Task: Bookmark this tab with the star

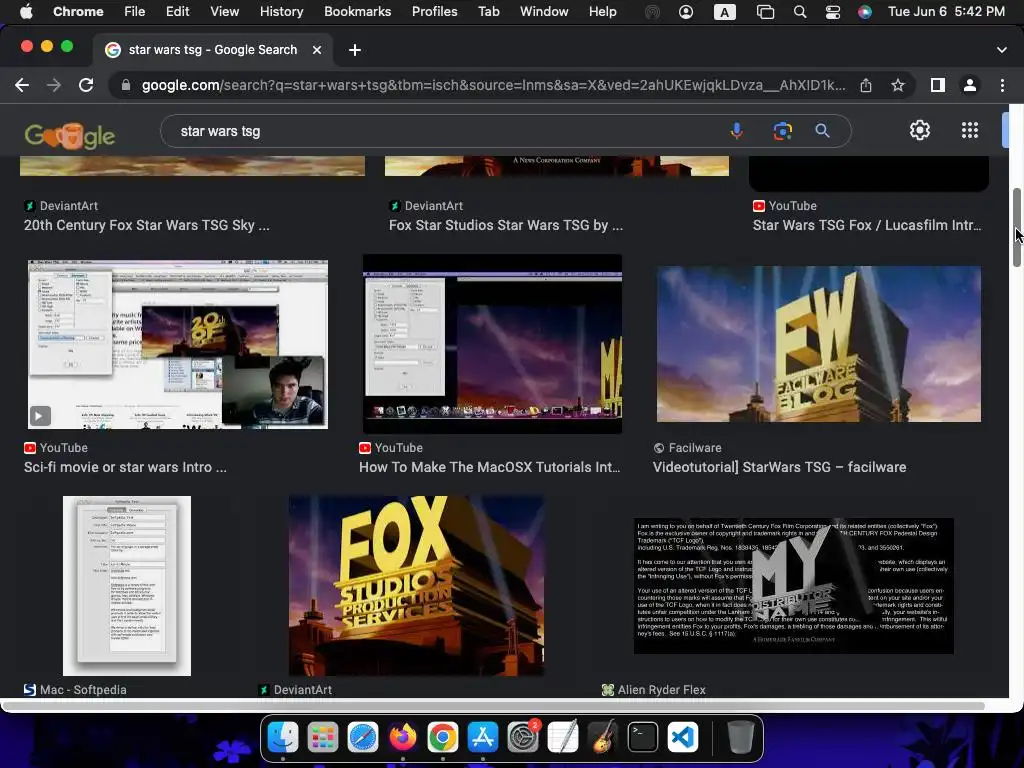Action: (898, 85)
